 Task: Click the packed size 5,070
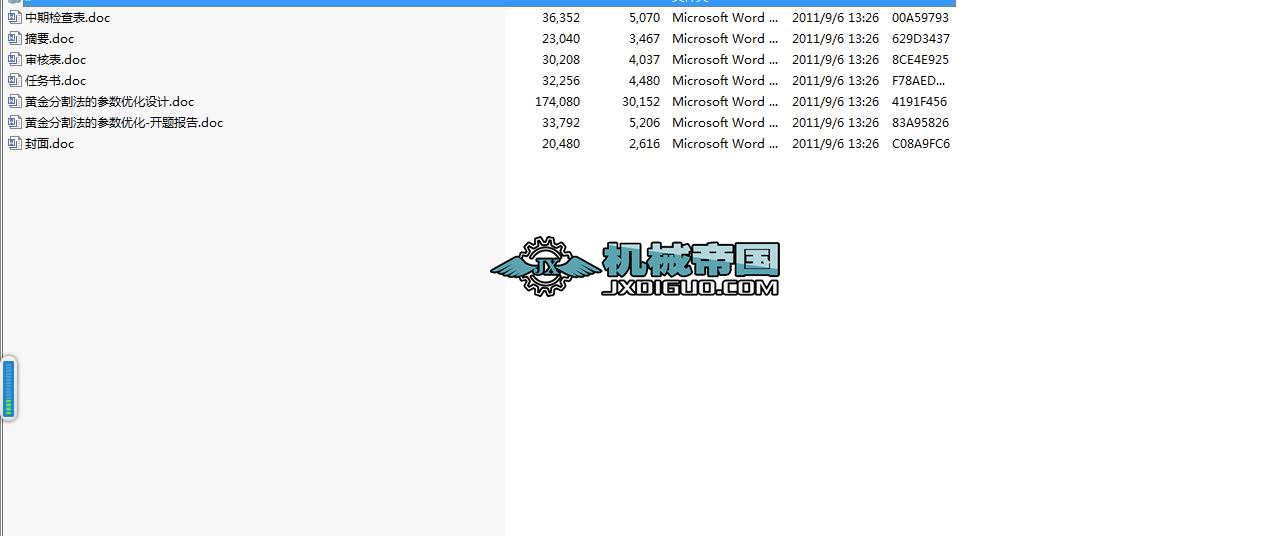[x=645, y=18]
